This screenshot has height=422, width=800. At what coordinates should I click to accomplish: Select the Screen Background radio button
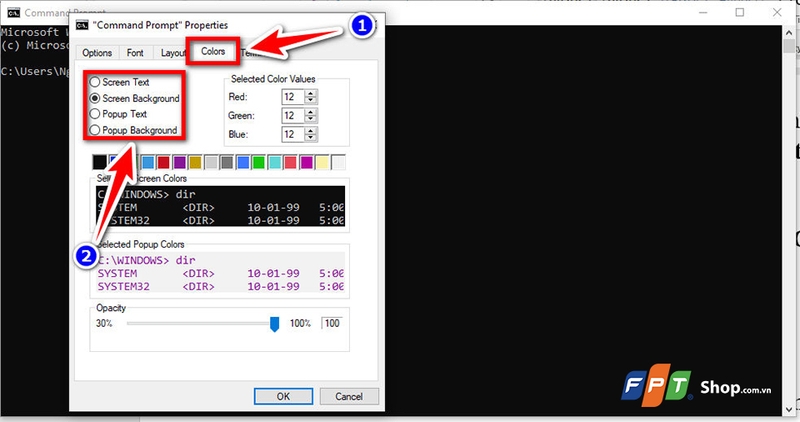point(95,98)
